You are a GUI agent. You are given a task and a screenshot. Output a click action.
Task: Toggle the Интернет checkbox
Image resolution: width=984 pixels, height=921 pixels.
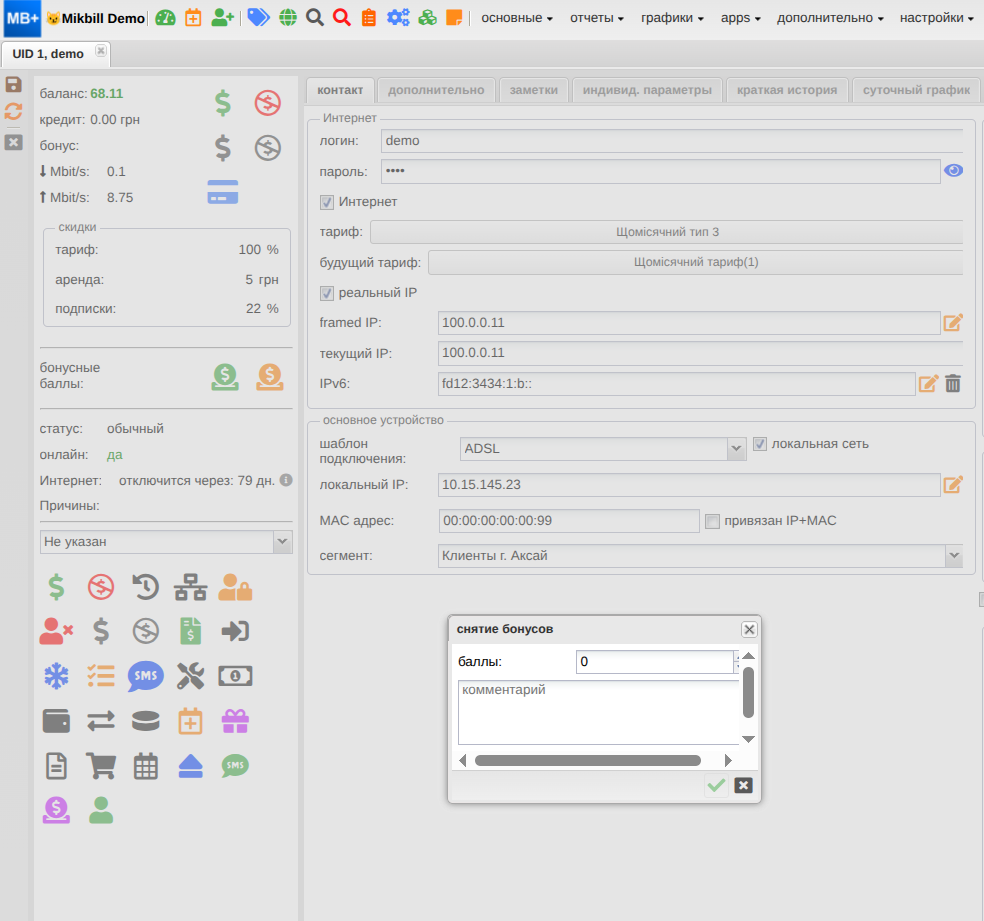point(326,202)
